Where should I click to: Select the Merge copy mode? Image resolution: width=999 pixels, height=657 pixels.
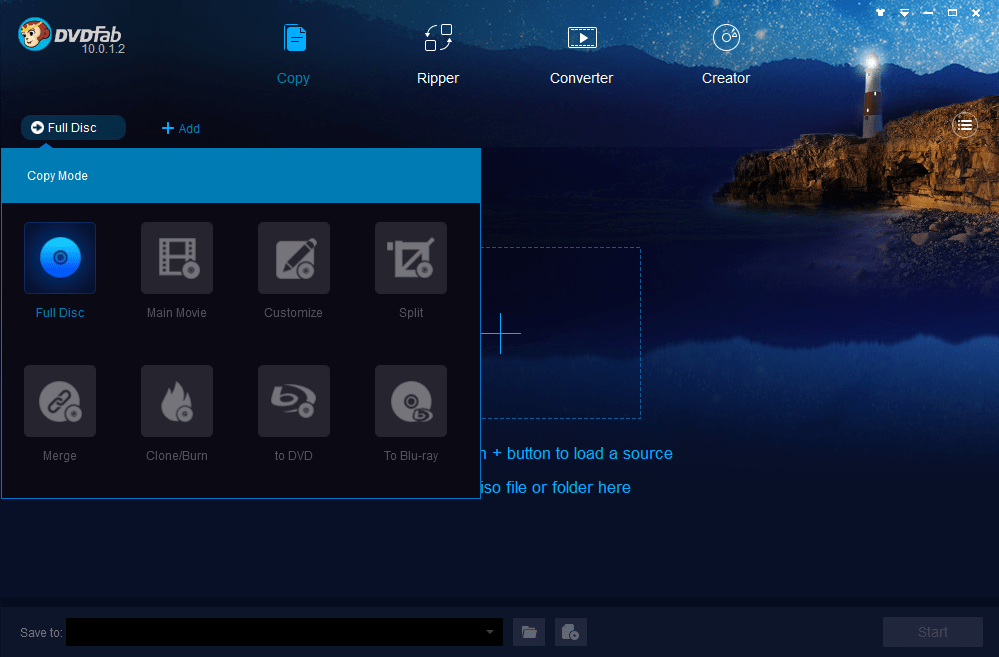tap(59, 400)
